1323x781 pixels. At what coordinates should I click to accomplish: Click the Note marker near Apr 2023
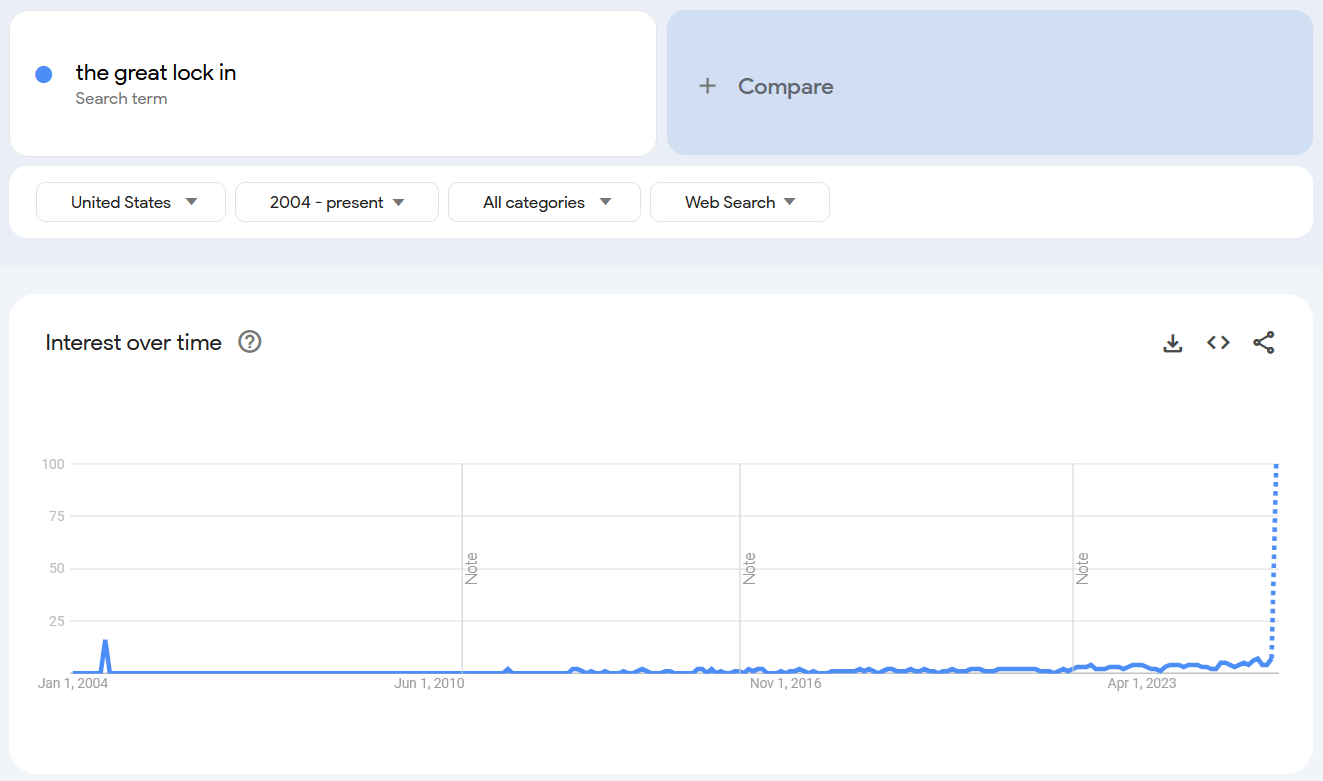(x=1081, y=567)
